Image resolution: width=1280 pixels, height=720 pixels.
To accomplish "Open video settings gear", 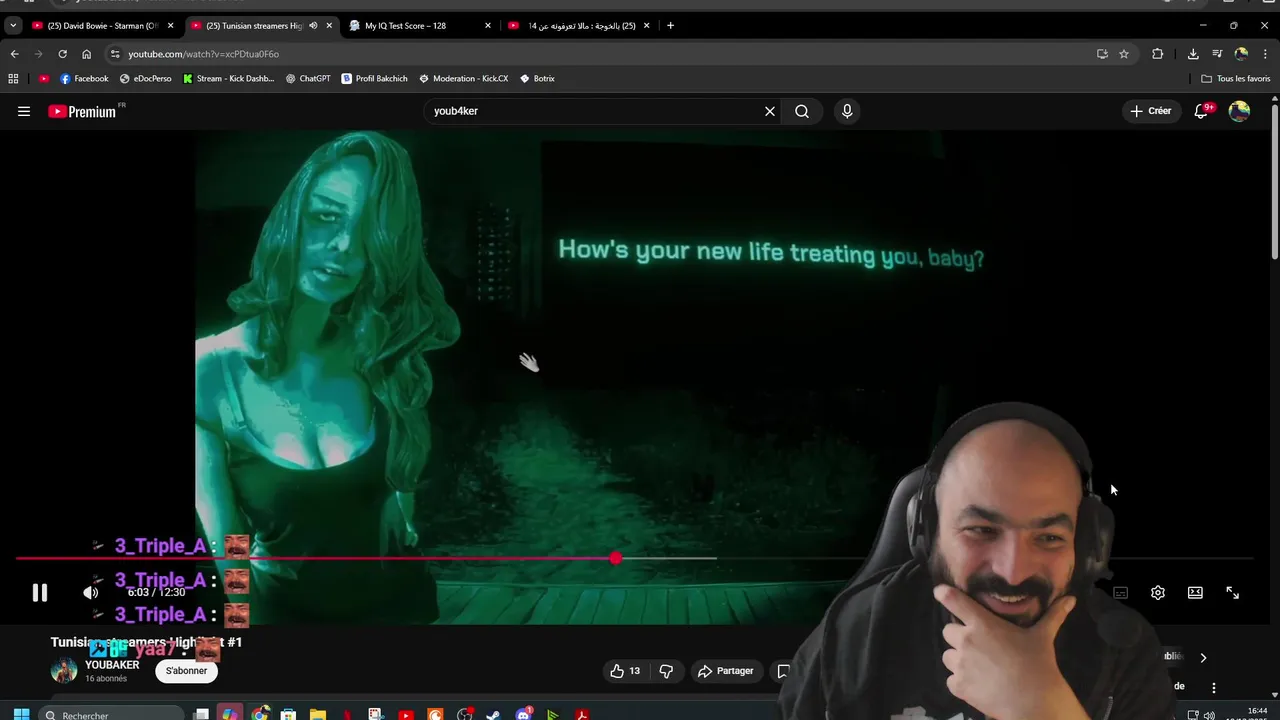I will [x=1158, y=593].
